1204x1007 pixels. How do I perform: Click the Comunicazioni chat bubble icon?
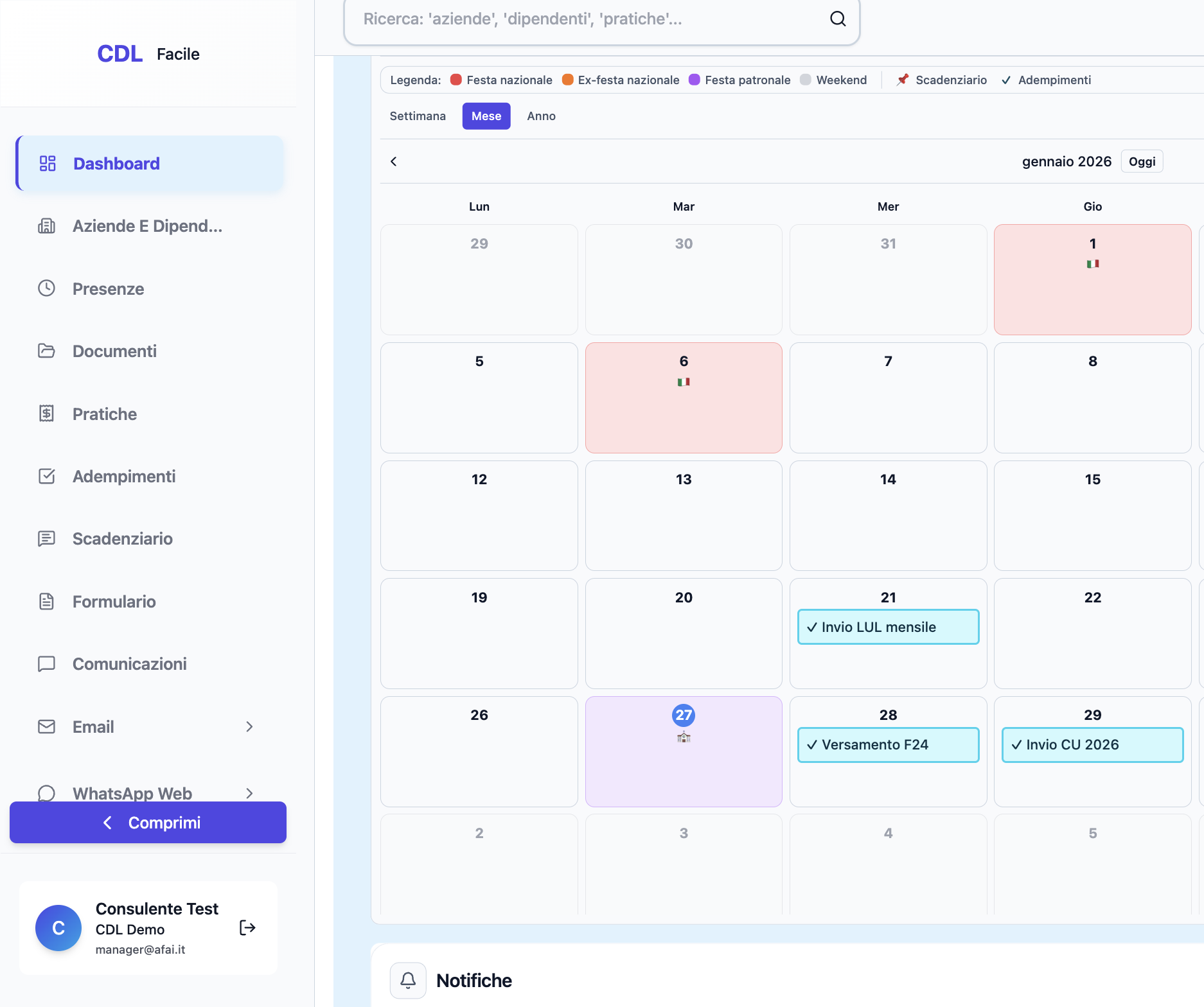click(x=46, y=663)
